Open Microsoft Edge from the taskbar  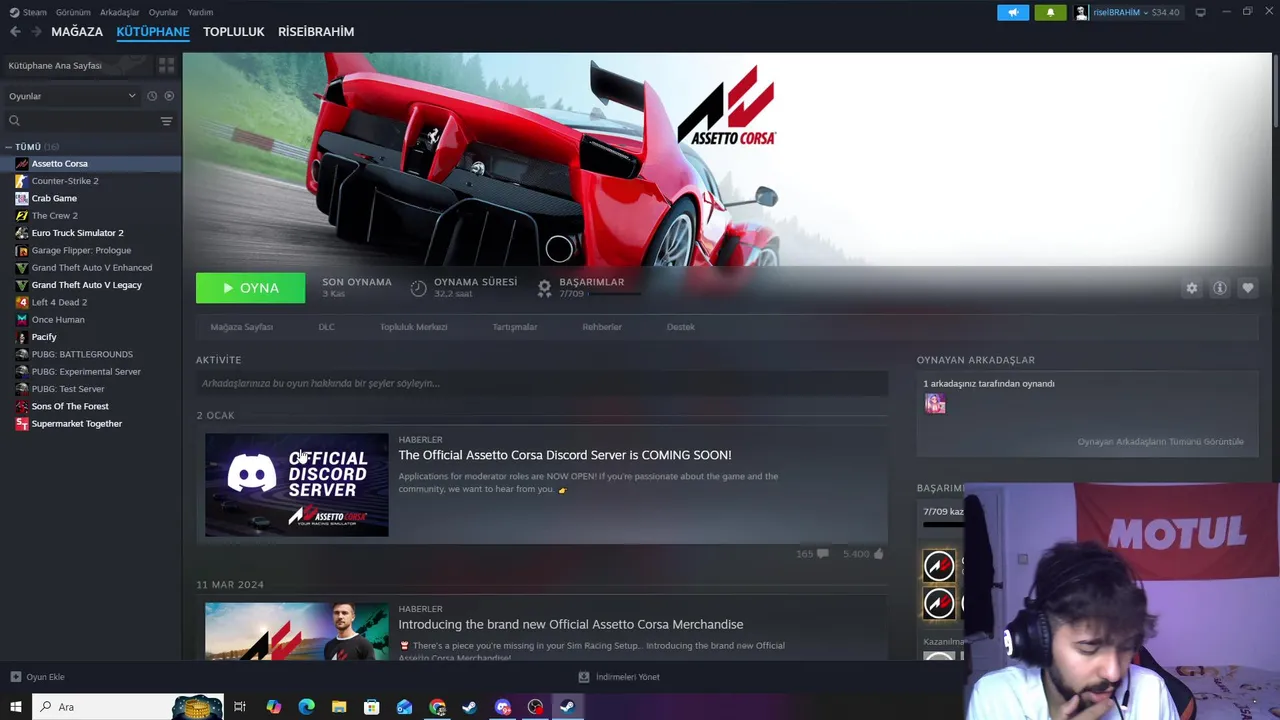[306, 707]
